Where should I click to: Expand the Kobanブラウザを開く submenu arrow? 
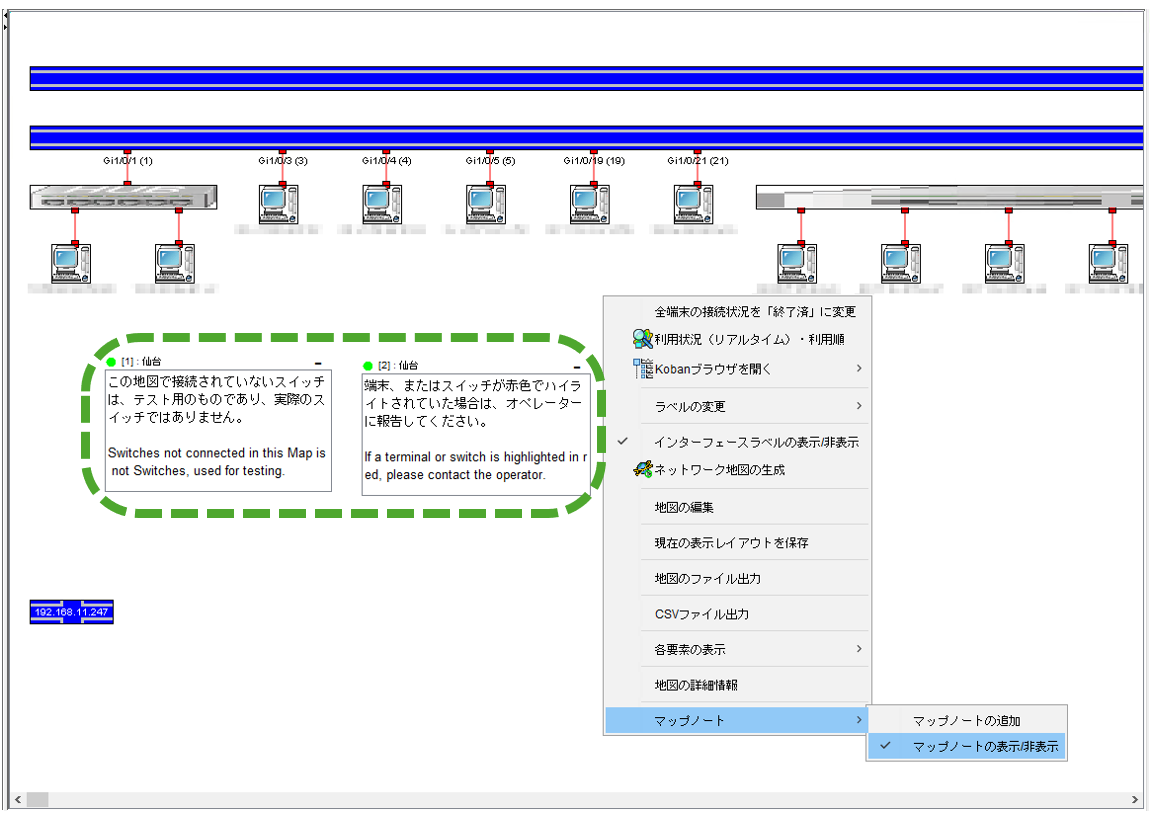[859, 368]
